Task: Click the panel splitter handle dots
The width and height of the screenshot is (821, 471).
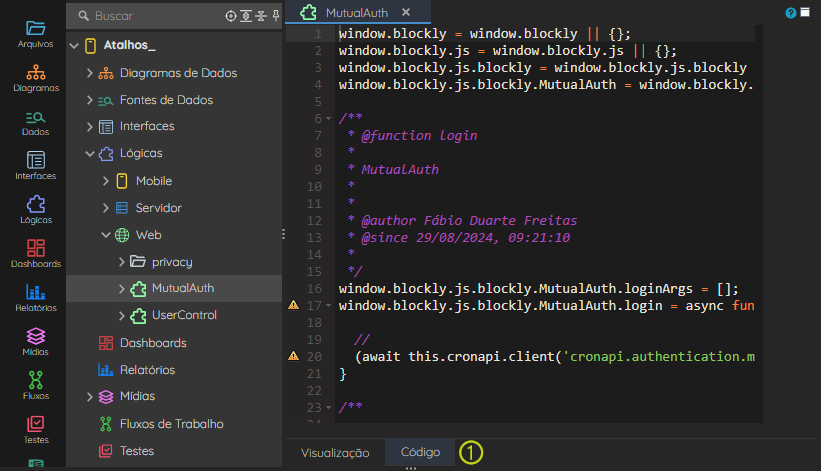Action: (284, 234)
